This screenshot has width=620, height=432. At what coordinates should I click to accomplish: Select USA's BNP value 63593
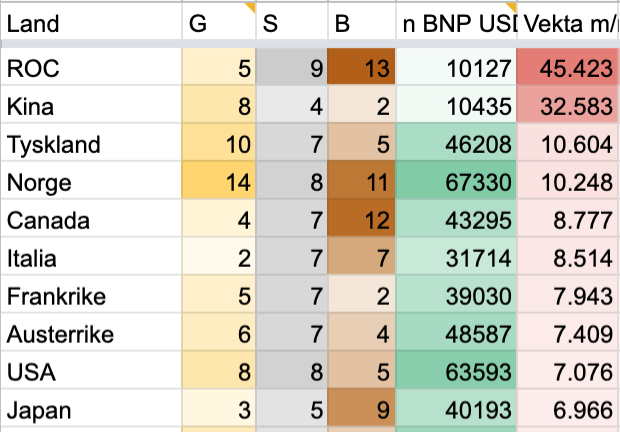click(x=456, y=373)
